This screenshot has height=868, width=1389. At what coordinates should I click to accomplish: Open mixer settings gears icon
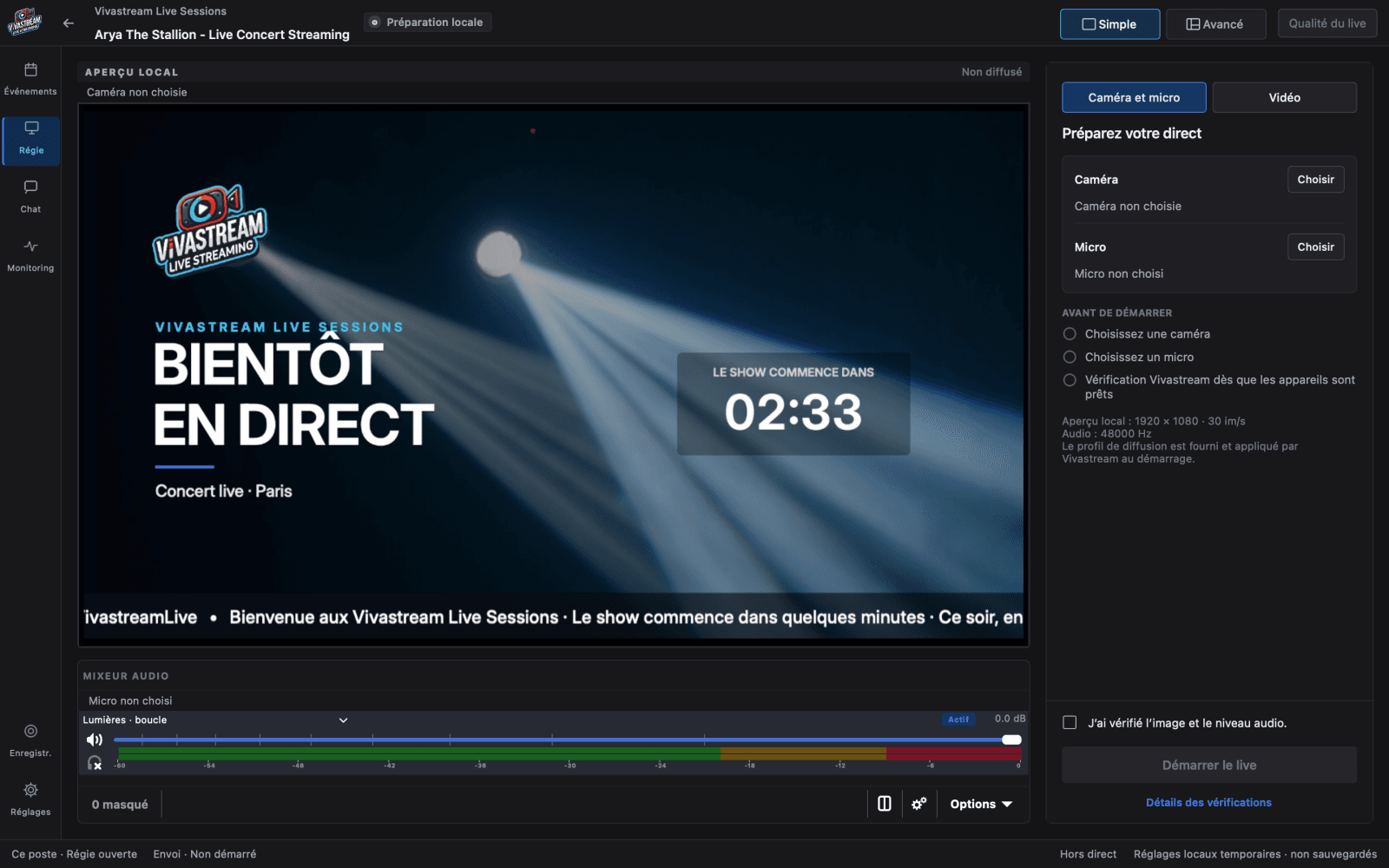coord(919,804)
